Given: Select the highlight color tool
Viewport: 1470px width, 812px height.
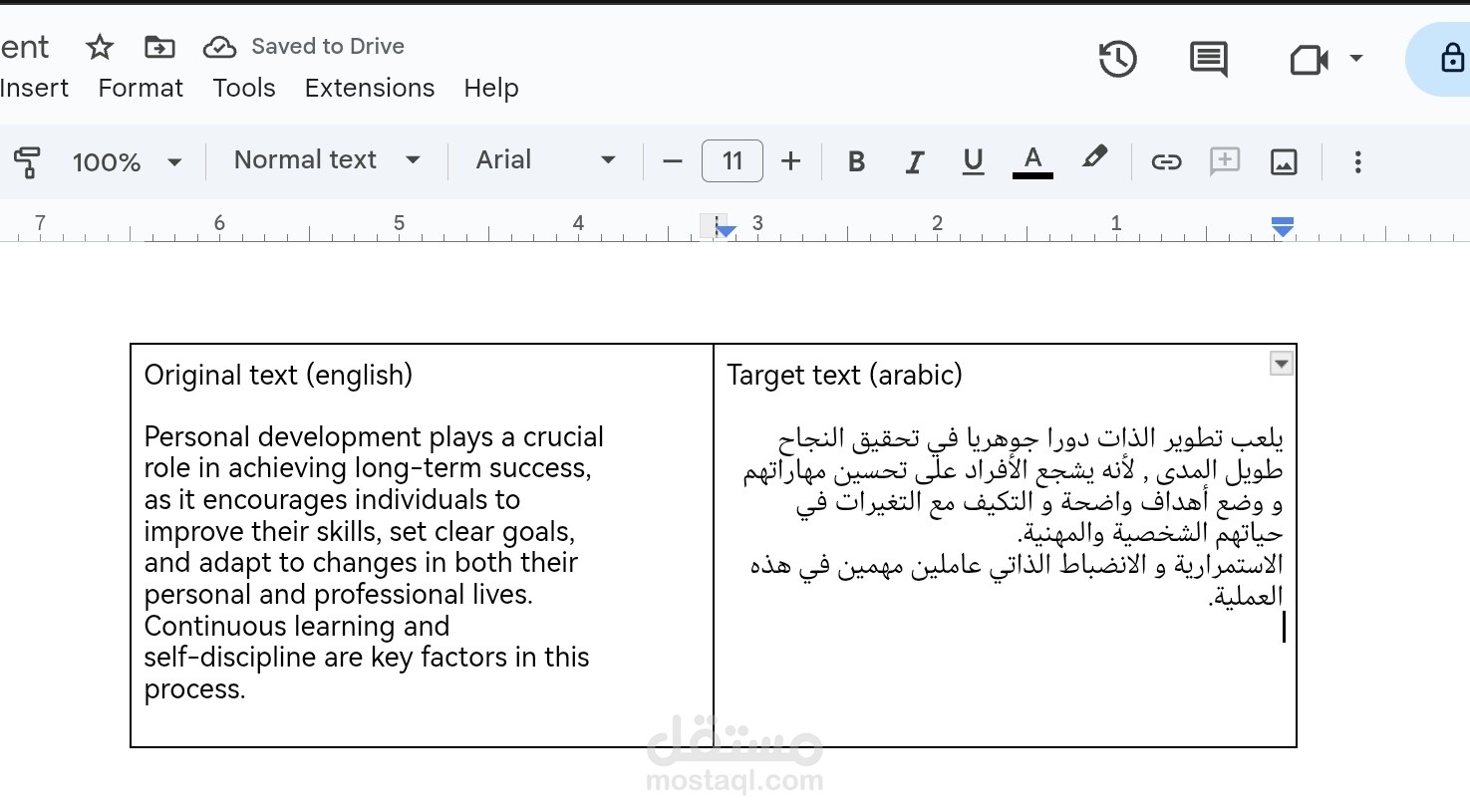Looking at the screenshot, I should 1094,160.
